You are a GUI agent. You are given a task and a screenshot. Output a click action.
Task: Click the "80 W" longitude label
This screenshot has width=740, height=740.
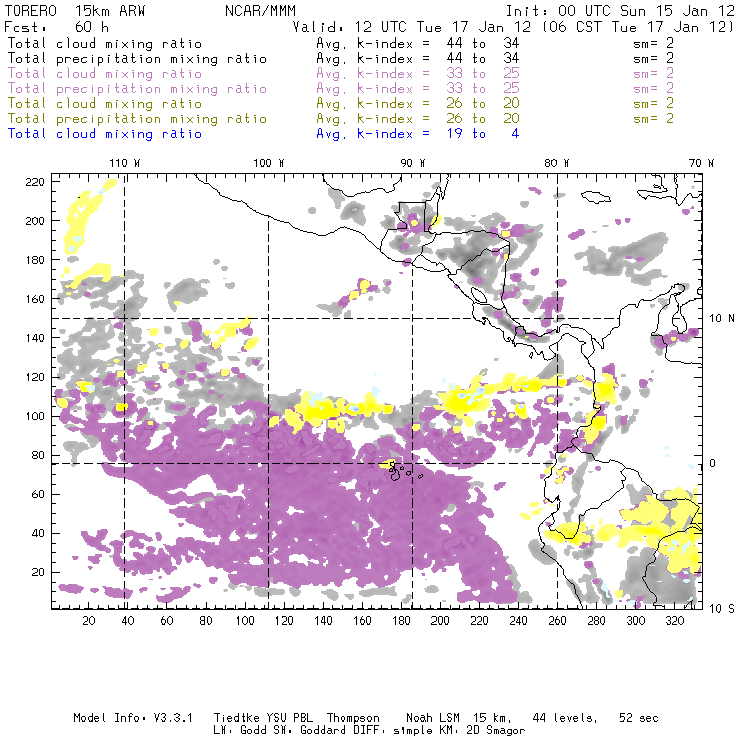tap(557, 163)
